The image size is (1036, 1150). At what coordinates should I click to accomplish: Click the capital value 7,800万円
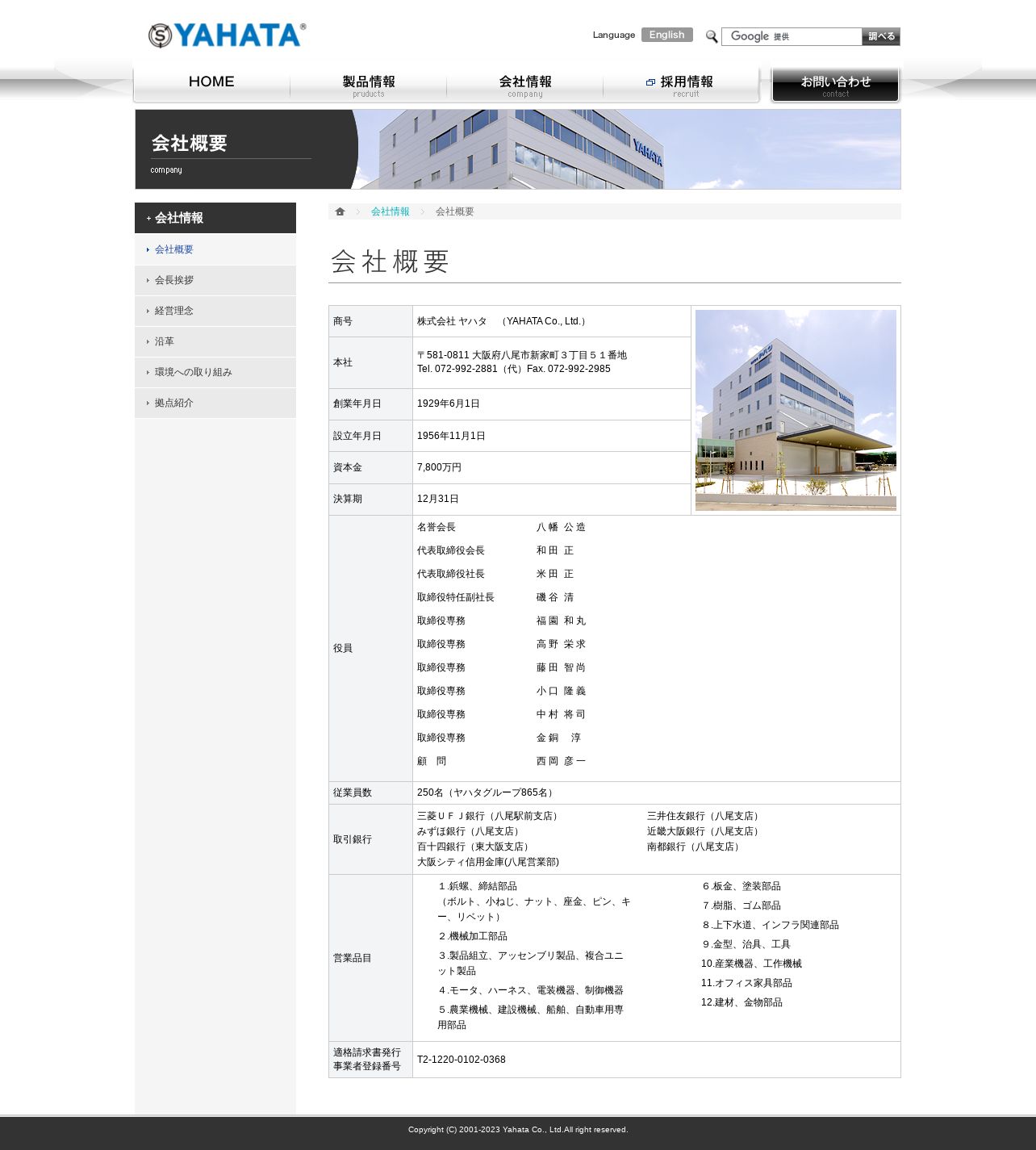tap(440, 467)
